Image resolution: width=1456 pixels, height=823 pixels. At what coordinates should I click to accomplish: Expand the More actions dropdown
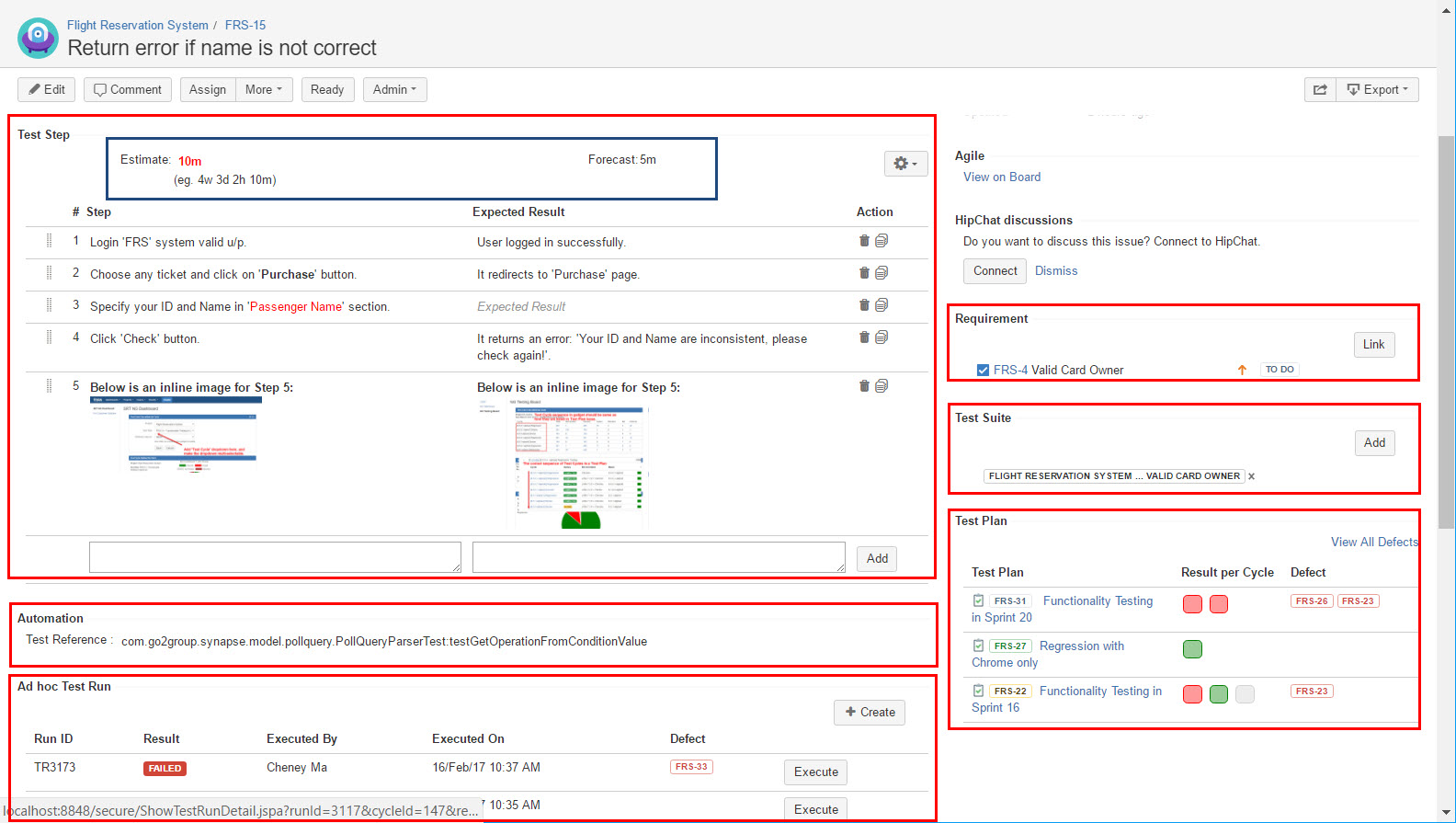[264, 89]
